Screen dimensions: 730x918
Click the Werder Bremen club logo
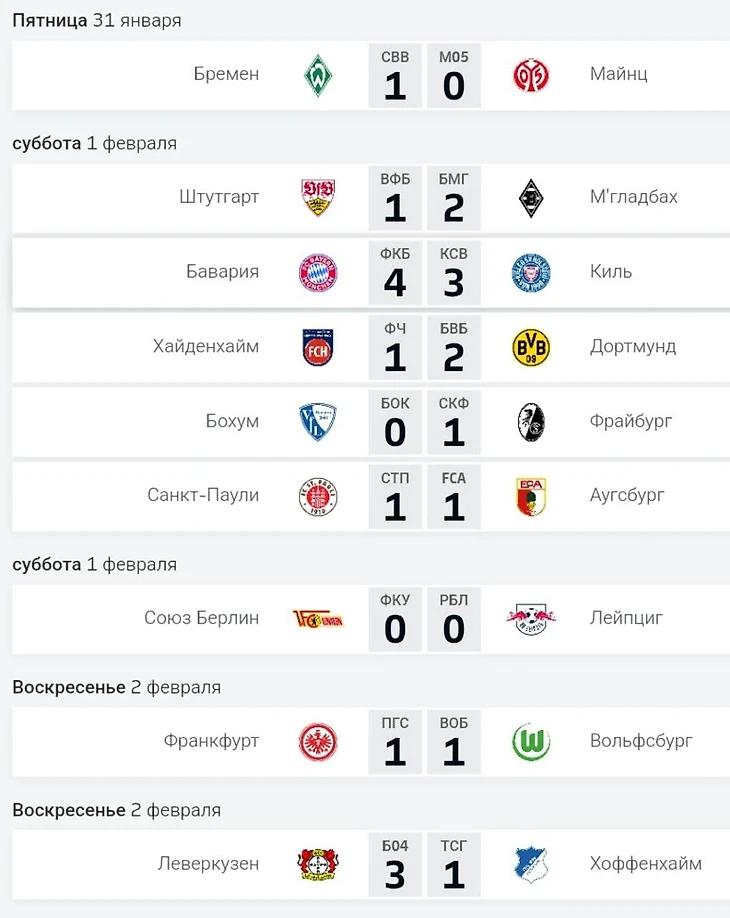click(318, 75)
